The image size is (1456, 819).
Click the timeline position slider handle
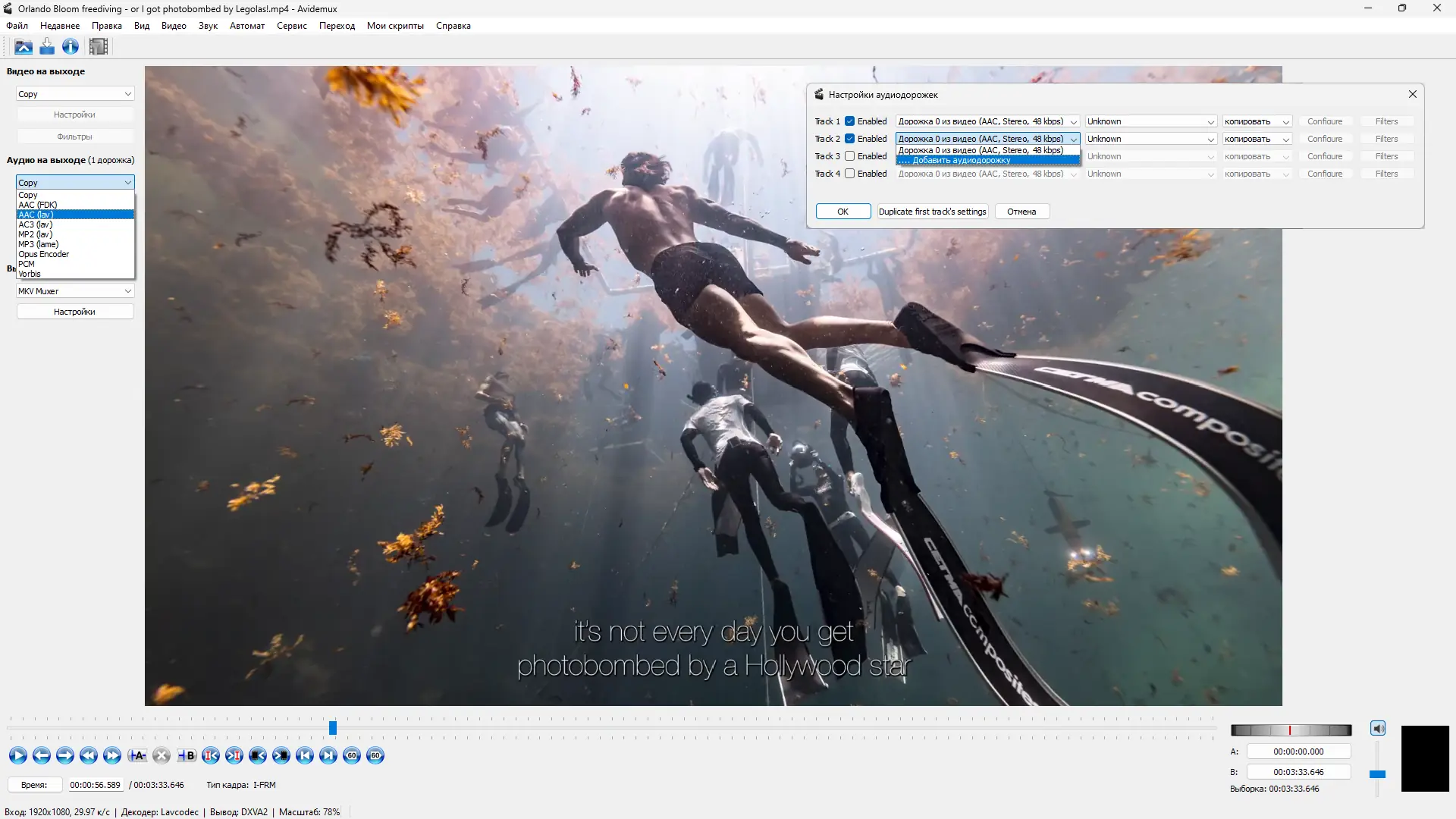pos(332,728)
